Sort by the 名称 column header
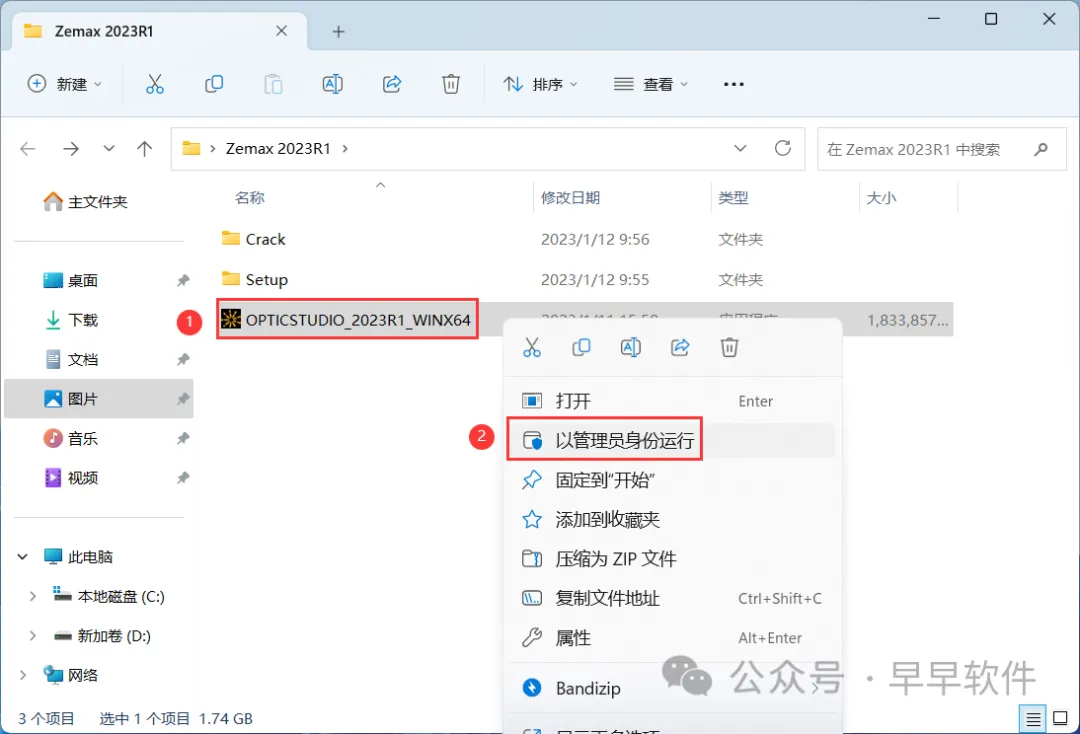 click(249, 198)
